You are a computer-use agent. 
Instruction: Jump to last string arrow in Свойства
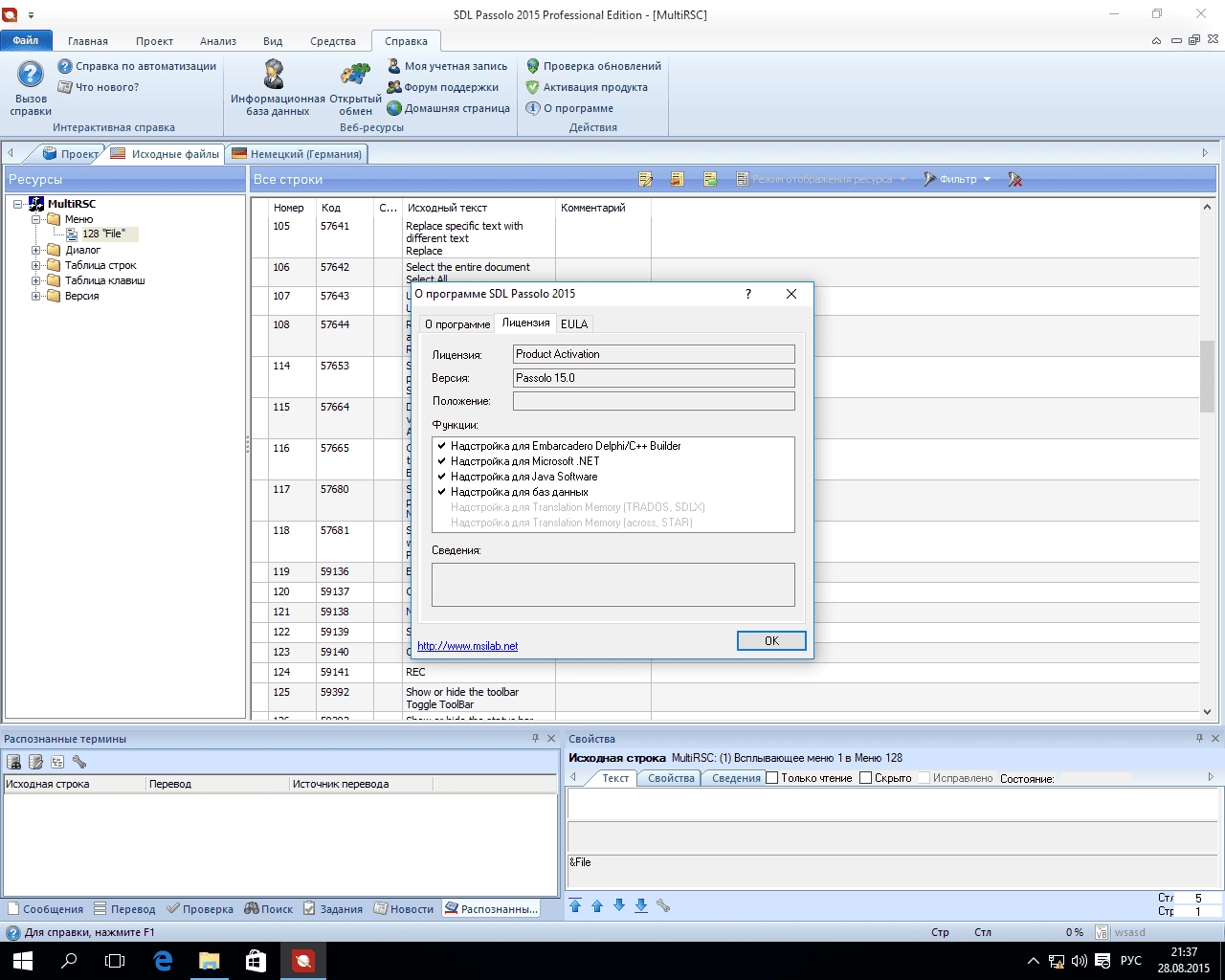pyautogui.click(x=641, y=905)
